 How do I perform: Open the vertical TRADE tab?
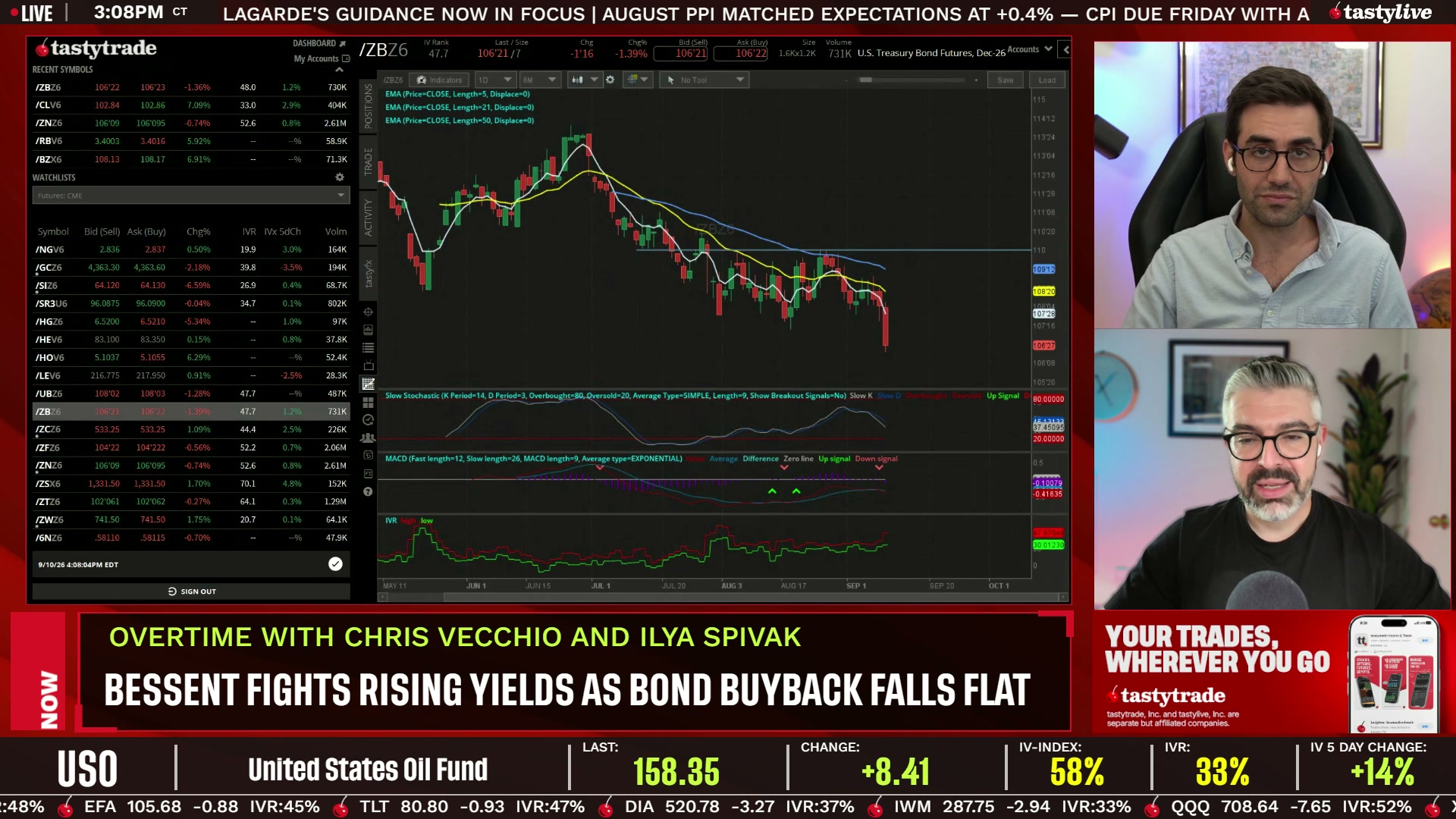(368, 162)
